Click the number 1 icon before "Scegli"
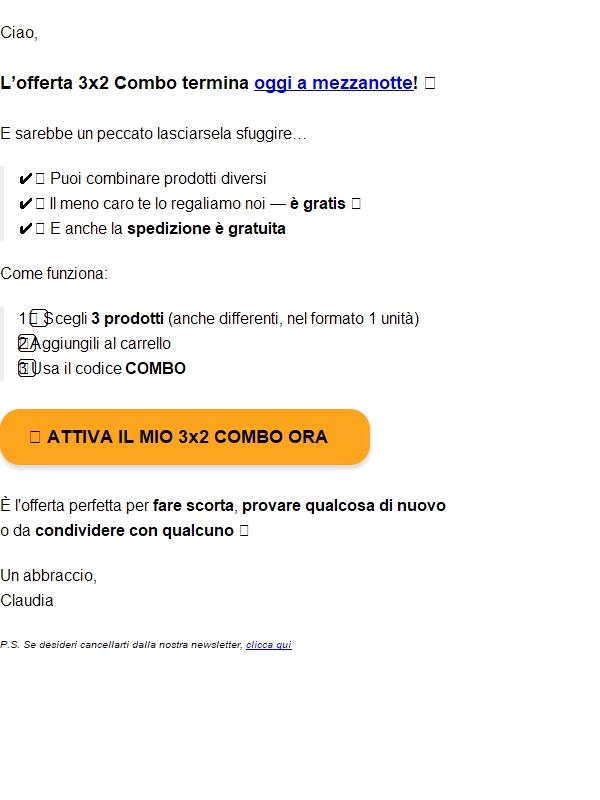Screen dimensions: 600x800 click(30, 319)
